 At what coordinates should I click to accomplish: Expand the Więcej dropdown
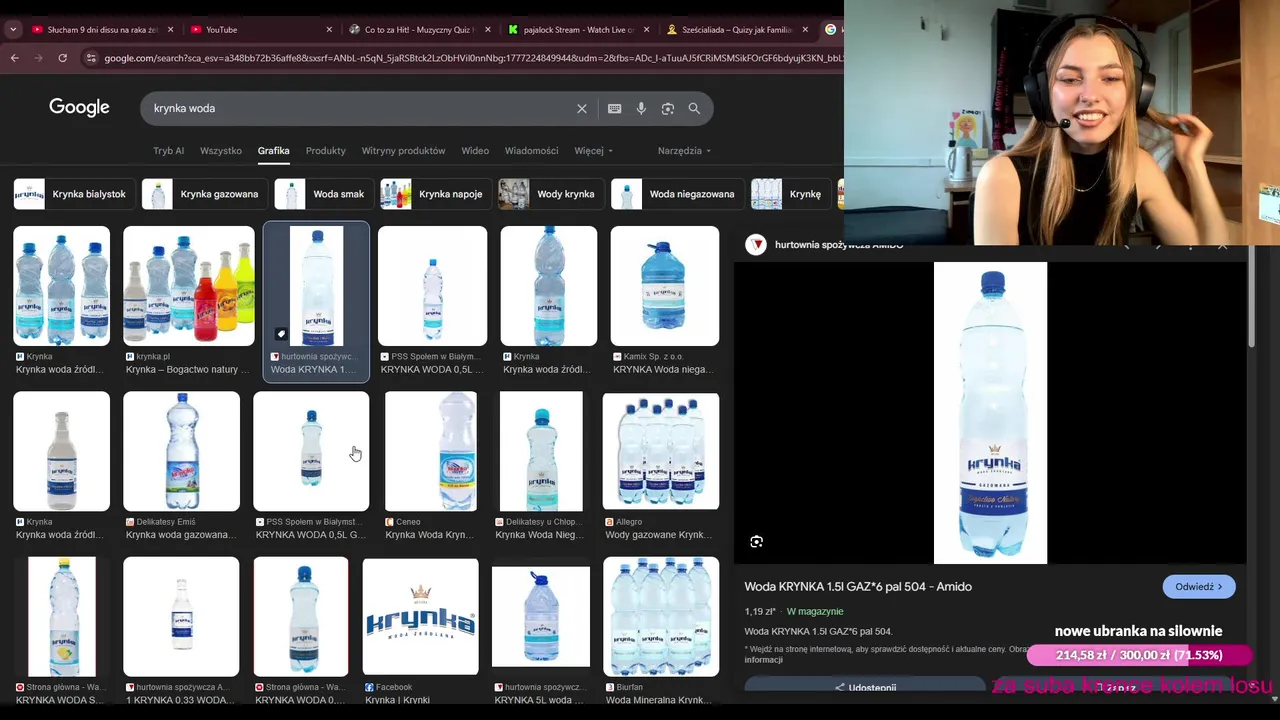pos(593,150)
